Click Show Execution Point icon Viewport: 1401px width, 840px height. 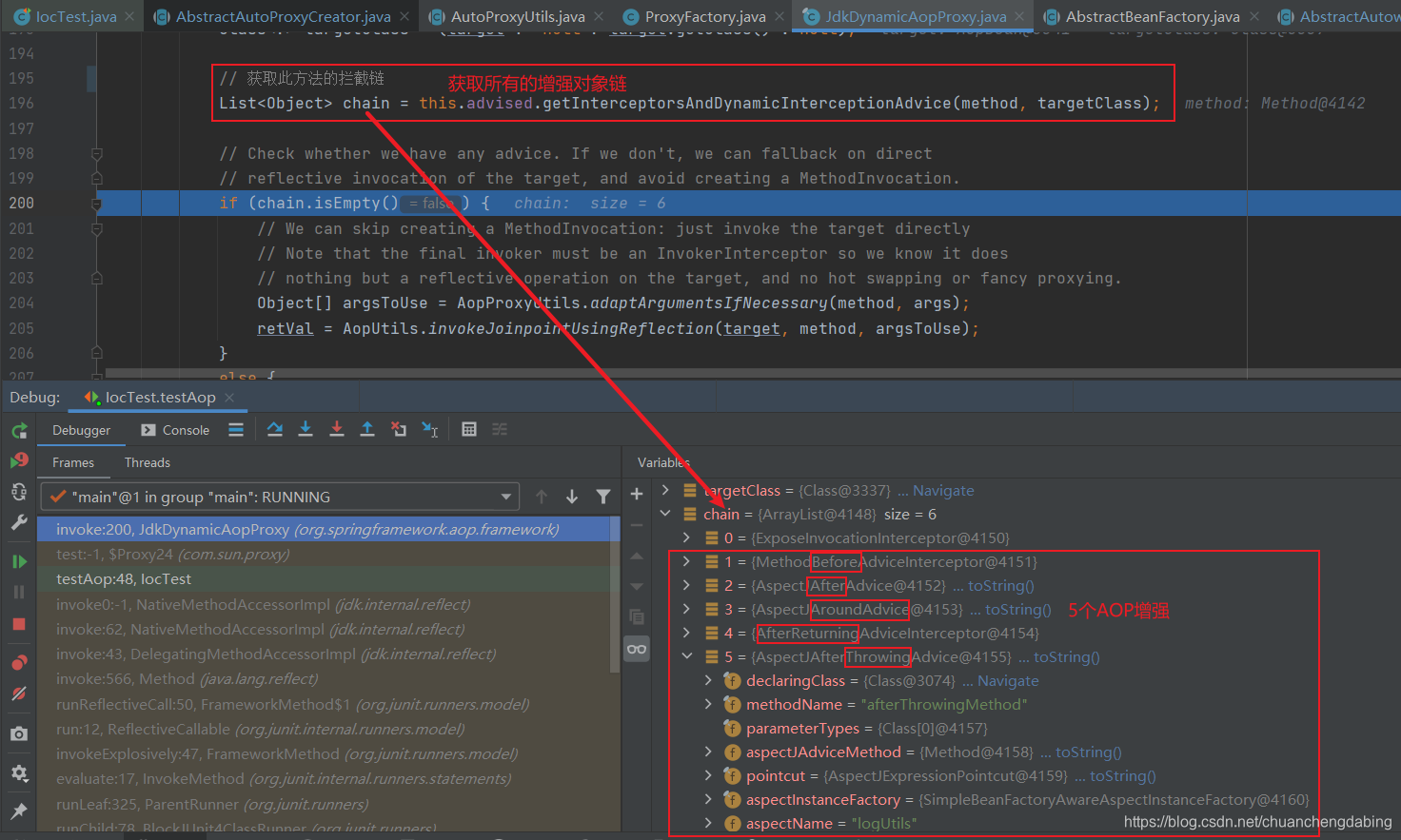236,430
